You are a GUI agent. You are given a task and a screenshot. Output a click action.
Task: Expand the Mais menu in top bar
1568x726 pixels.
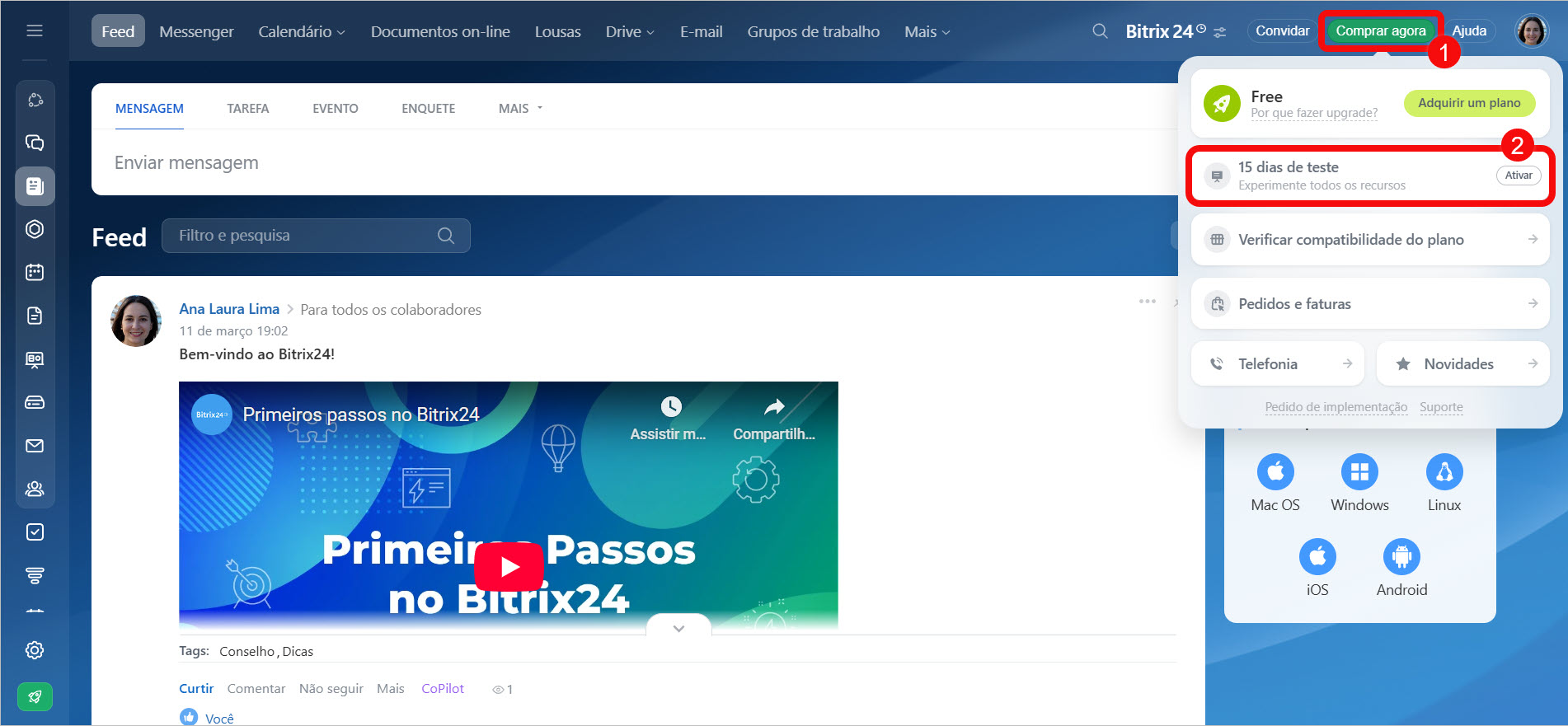coord(927,31)
